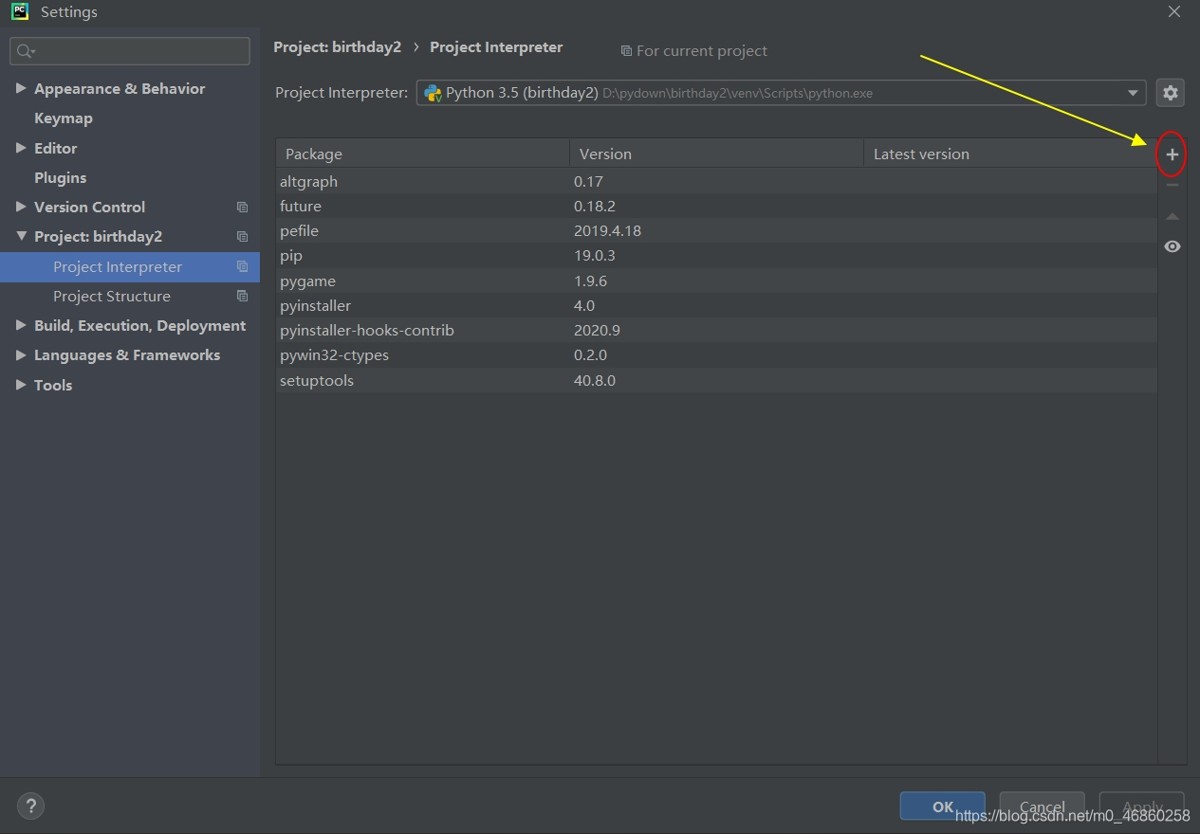Expand the Appearance & Behavior section
Image resolution: width=1200 pixels, height=834 pixels.
pyautogui.click(x=21, y=88)
